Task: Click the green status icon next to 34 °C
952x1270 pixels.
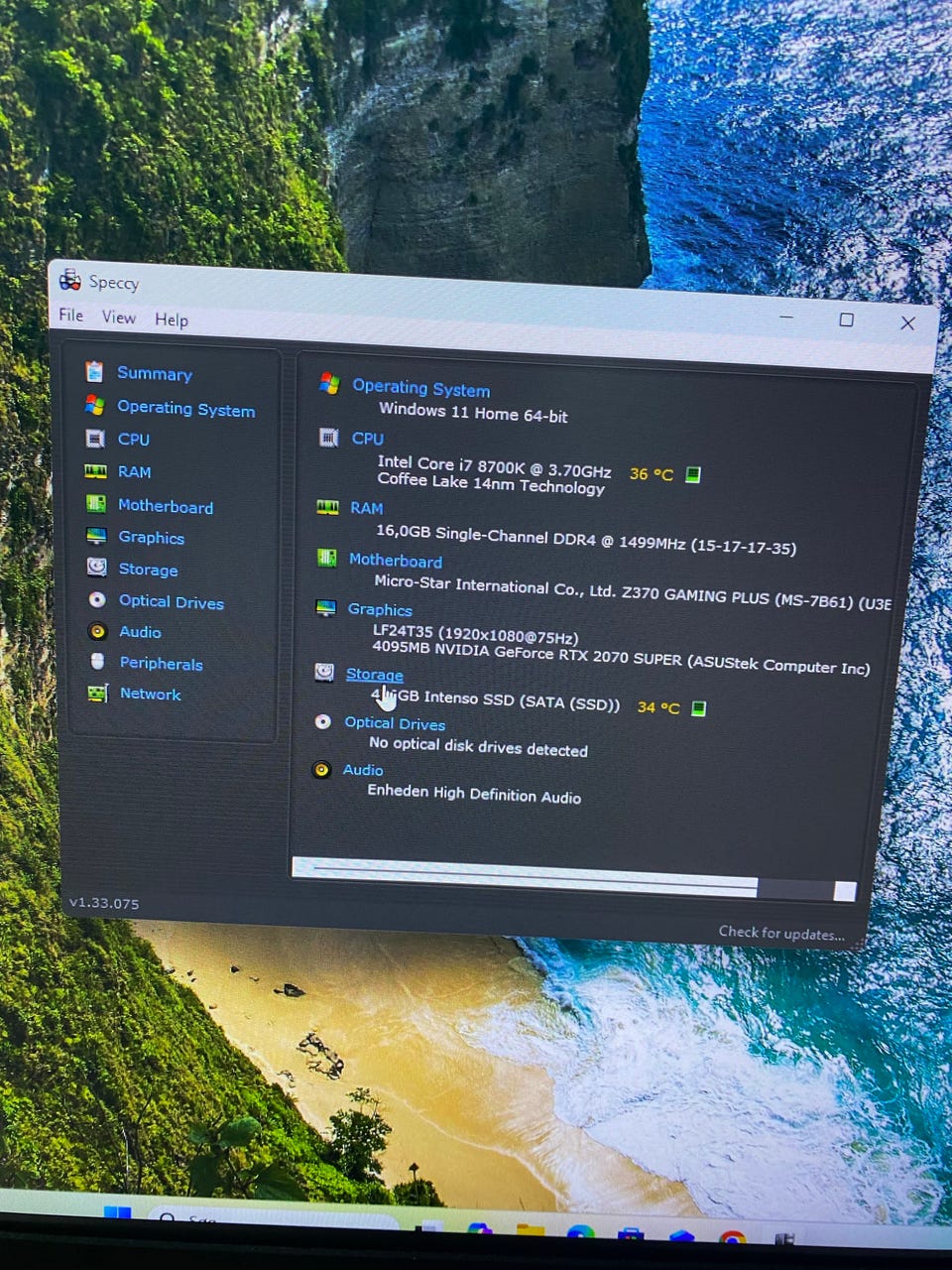Action: (699, 708)
